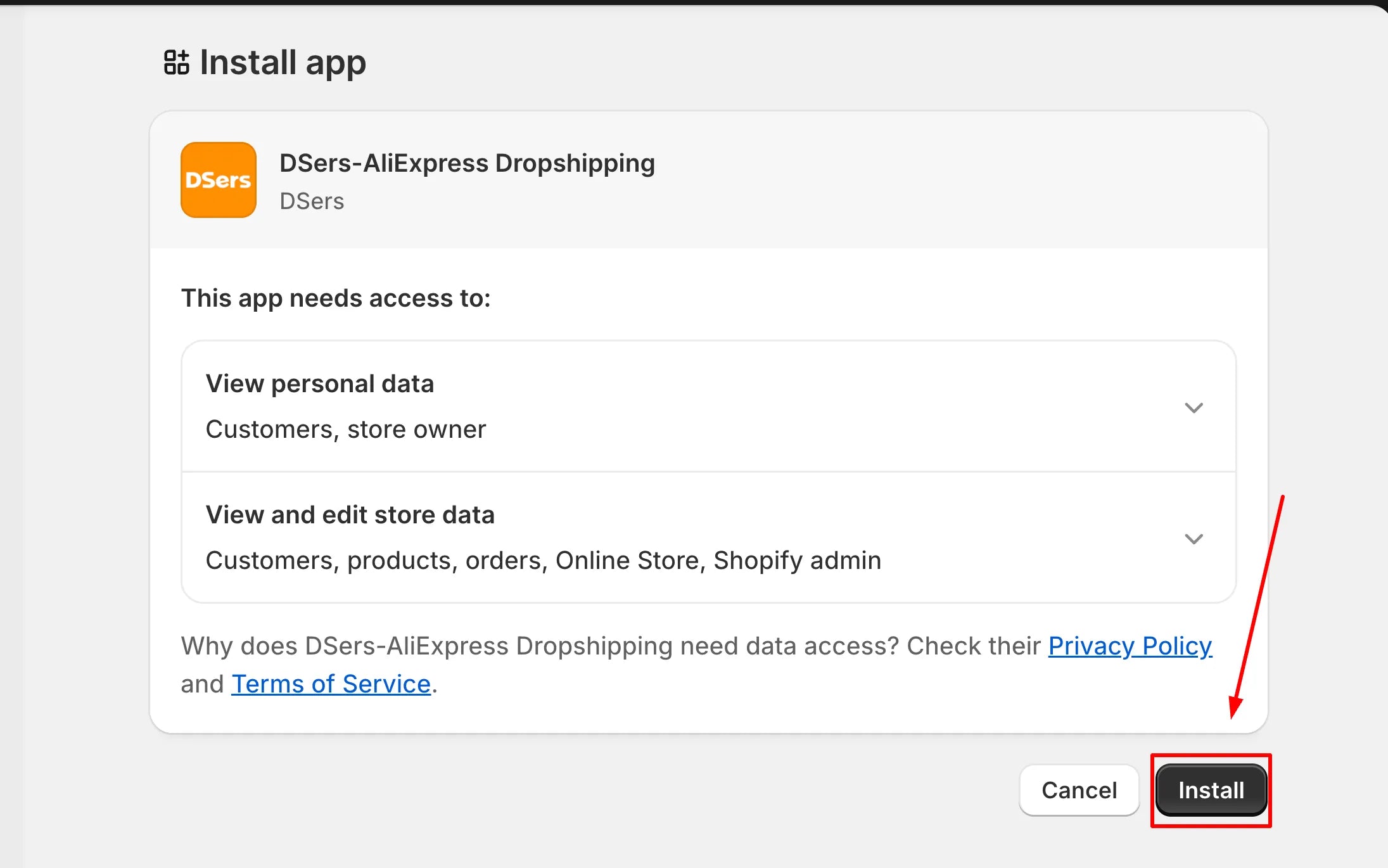Expand the View and edit store data chevron
1388x868 pixels.
(x=1194, y=539)
